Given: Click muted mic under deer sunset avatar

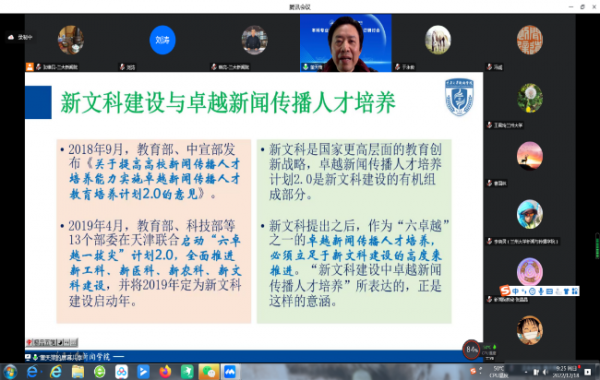Looking at the screenshot, I should 489,183.
